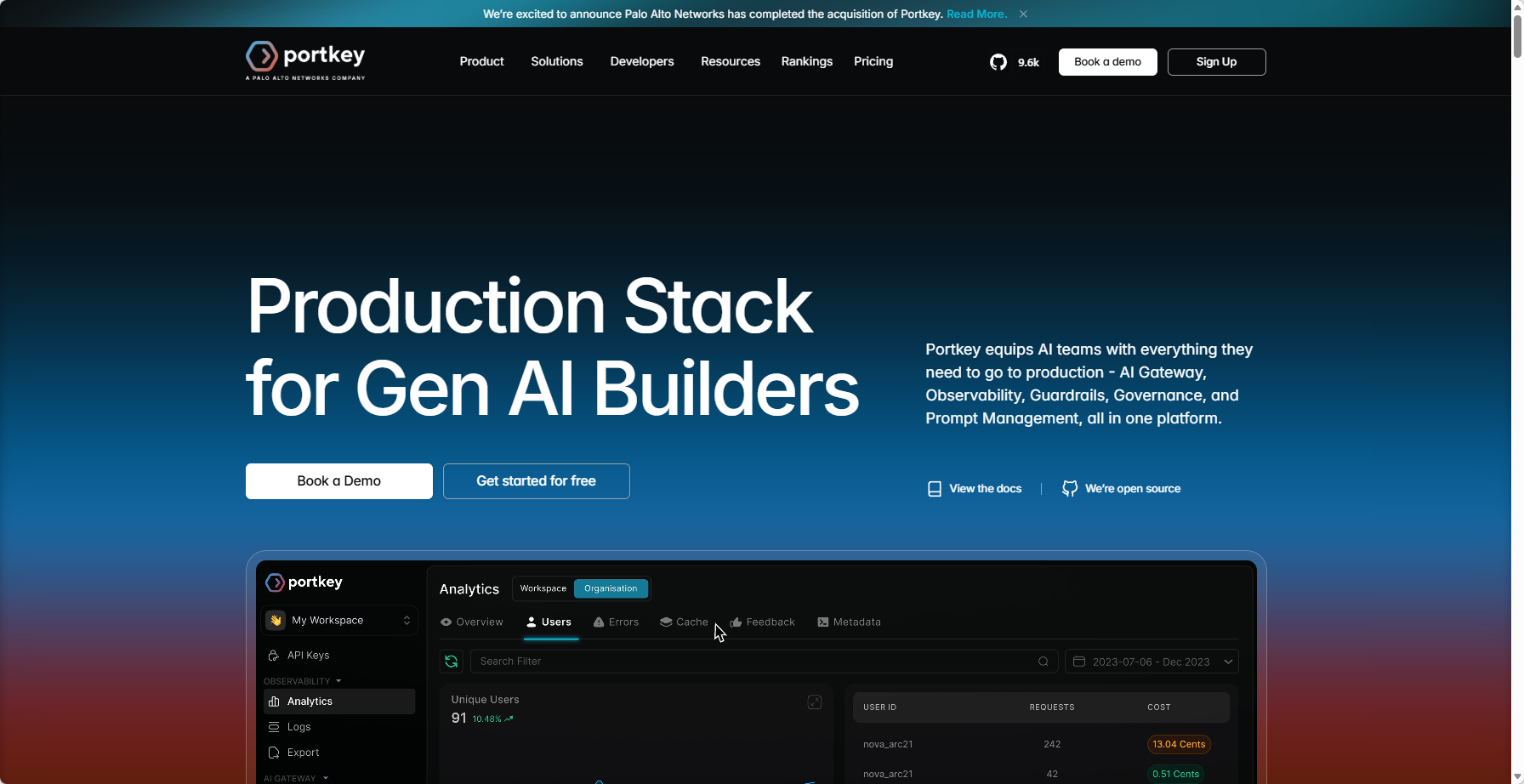1524x784 pixels.
Task: Click Get started for free
Action: (537, 481)
